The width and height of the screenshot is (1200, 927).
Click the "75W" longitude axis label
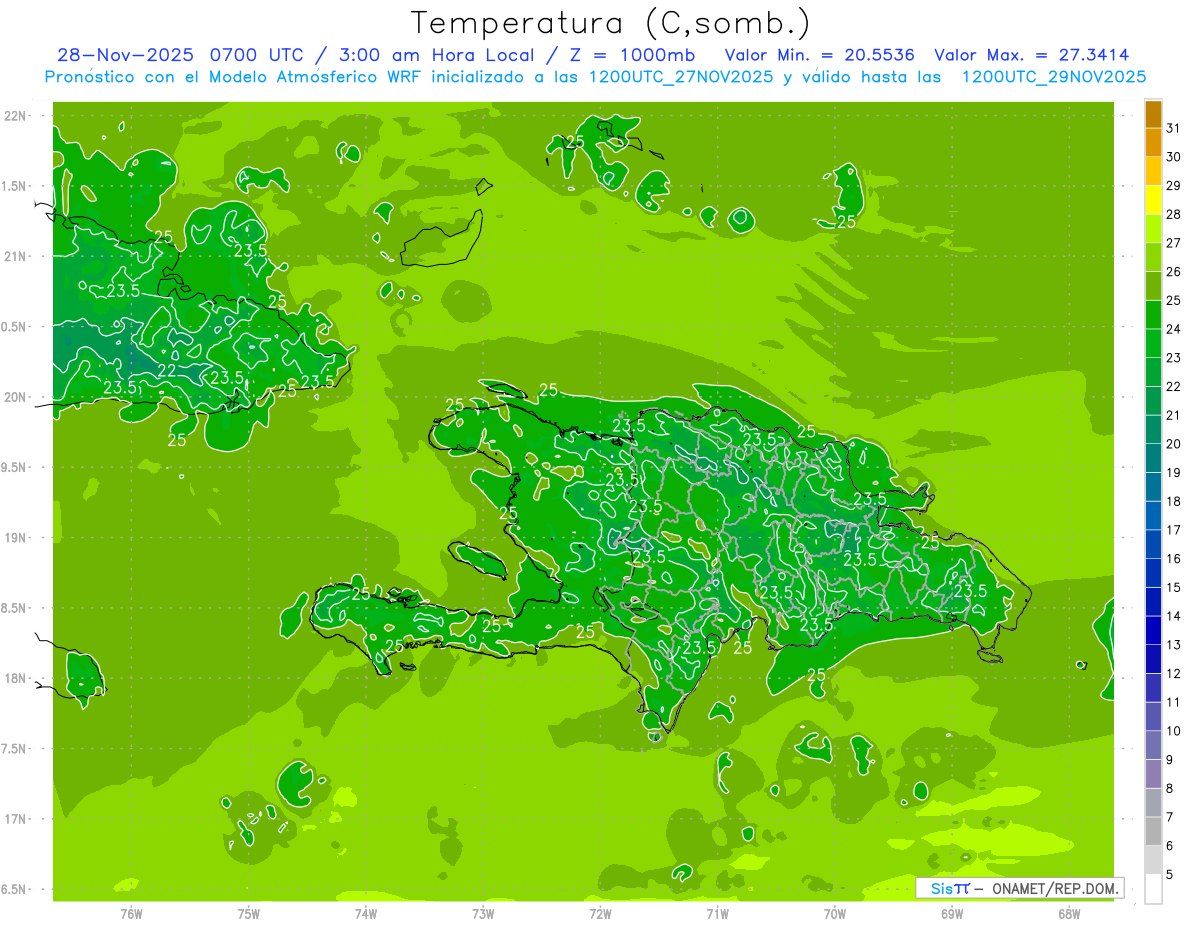[x=249, y=913]
